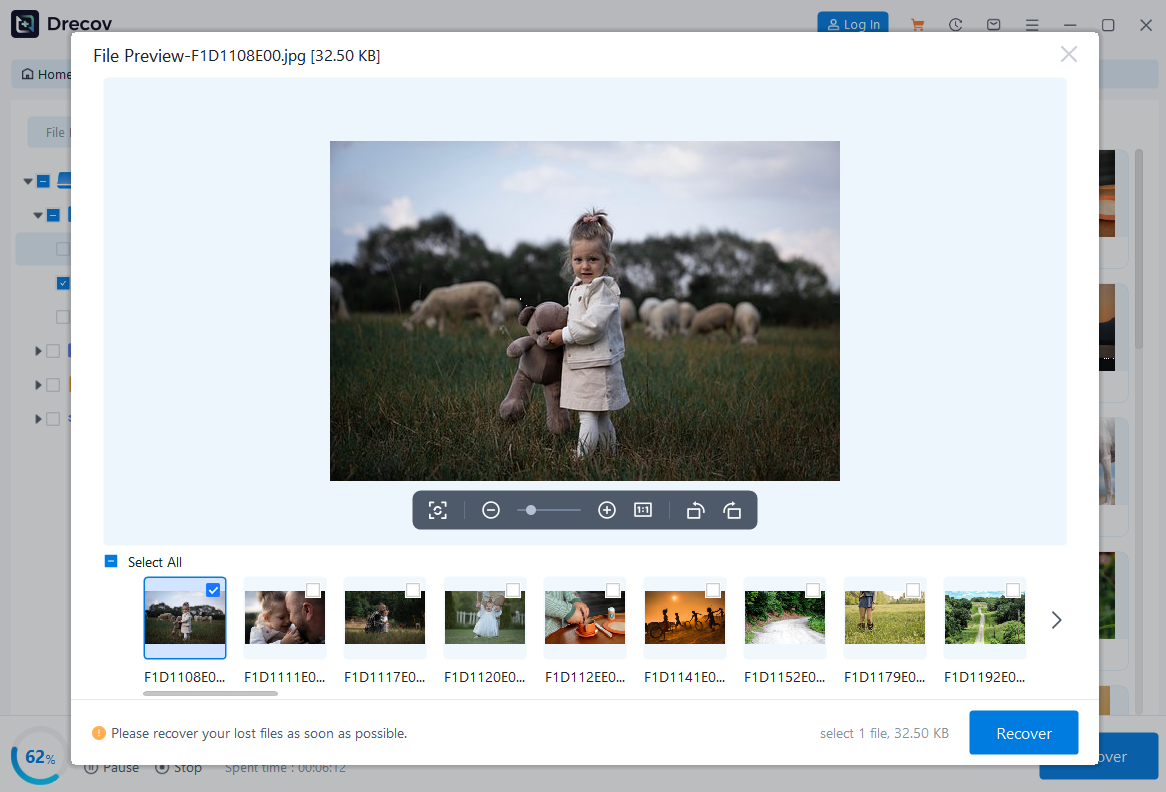Screen dimensions: 1166x792
Task: Rotate the preview image right
Action: pos(732,510)
